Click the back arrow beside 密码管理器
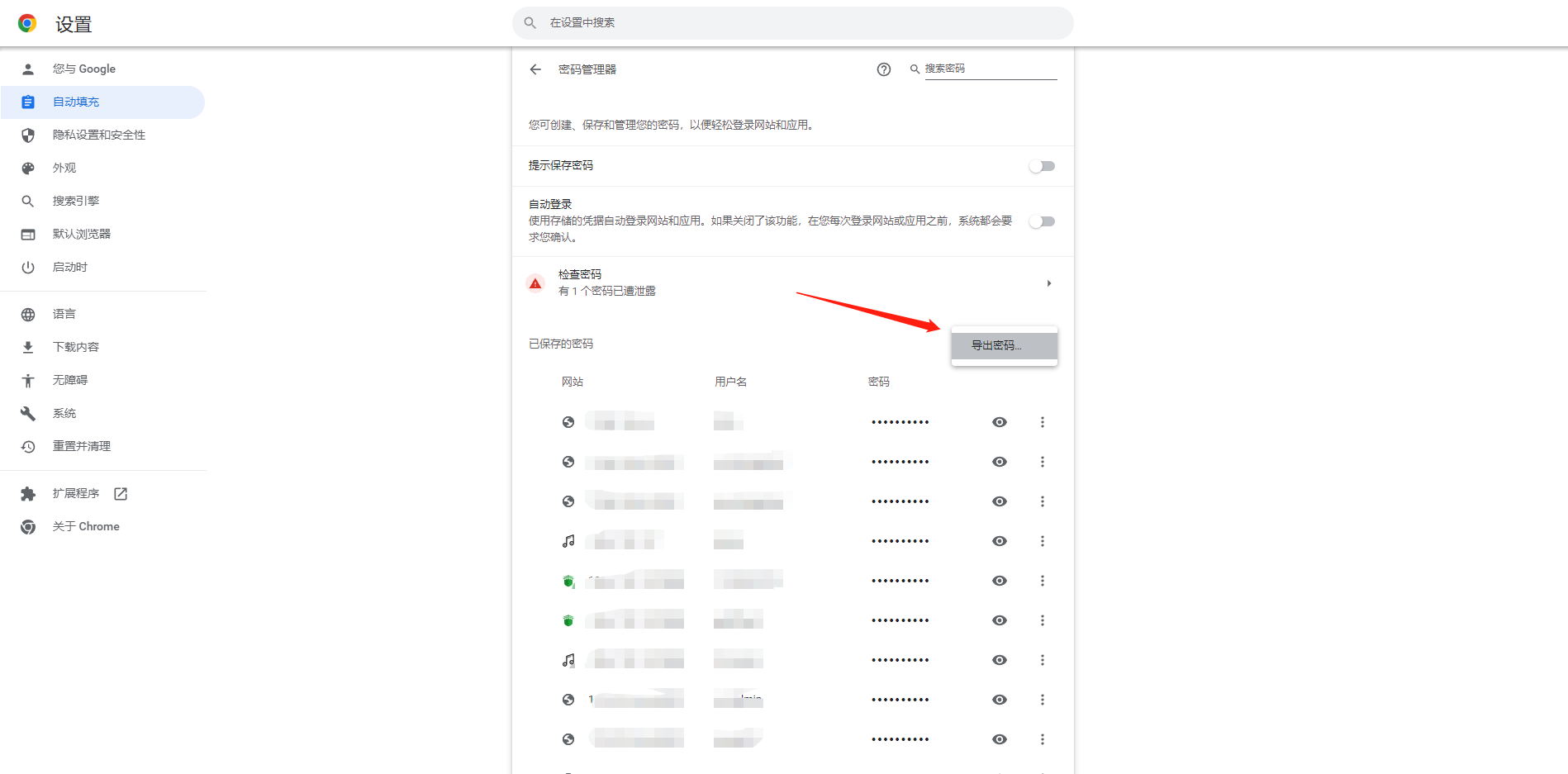Viewport: 1568px width, 774px height. pos(535,69)
